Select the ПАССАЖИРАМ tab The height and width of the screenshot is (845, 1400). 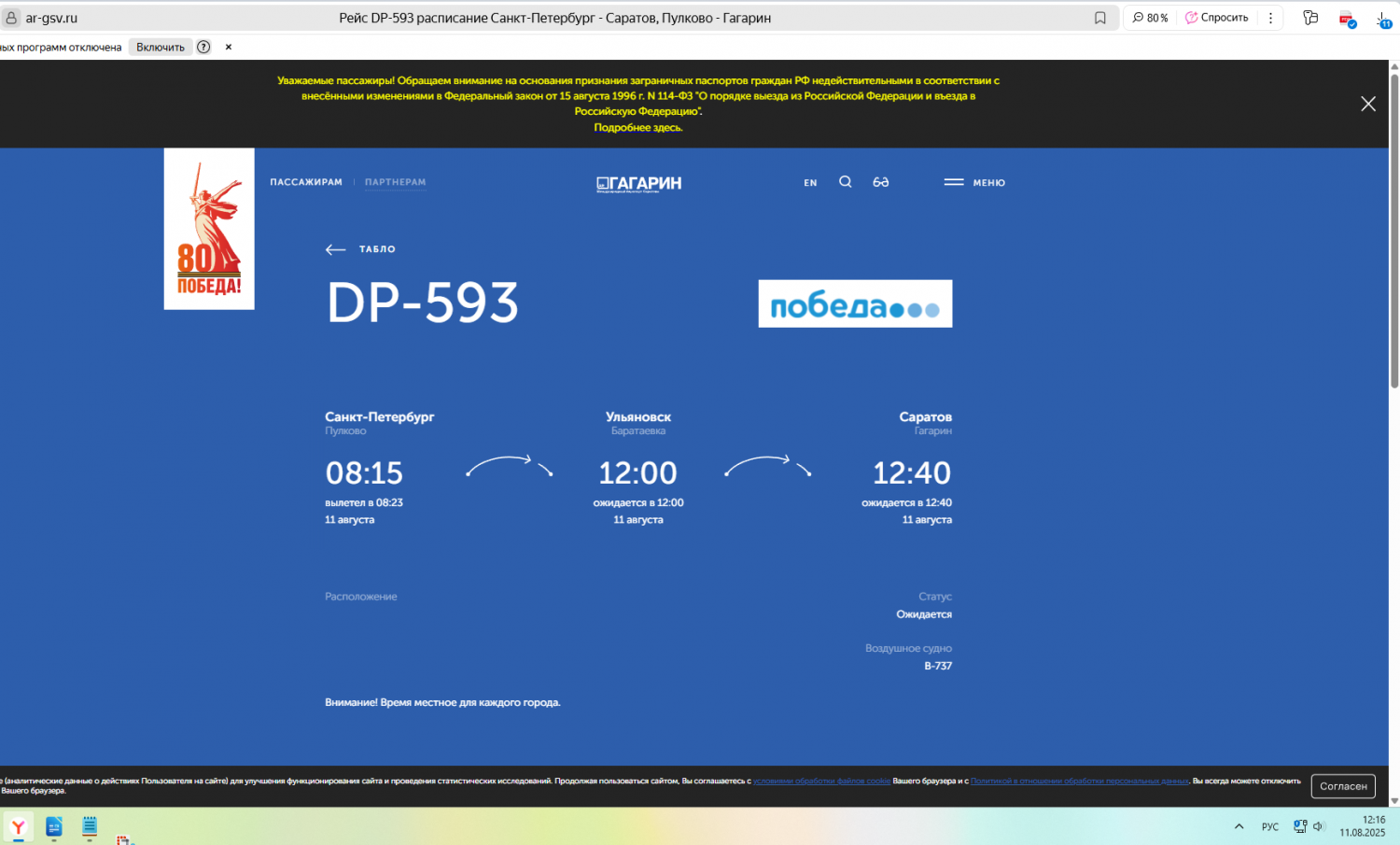tap(306, 182)
